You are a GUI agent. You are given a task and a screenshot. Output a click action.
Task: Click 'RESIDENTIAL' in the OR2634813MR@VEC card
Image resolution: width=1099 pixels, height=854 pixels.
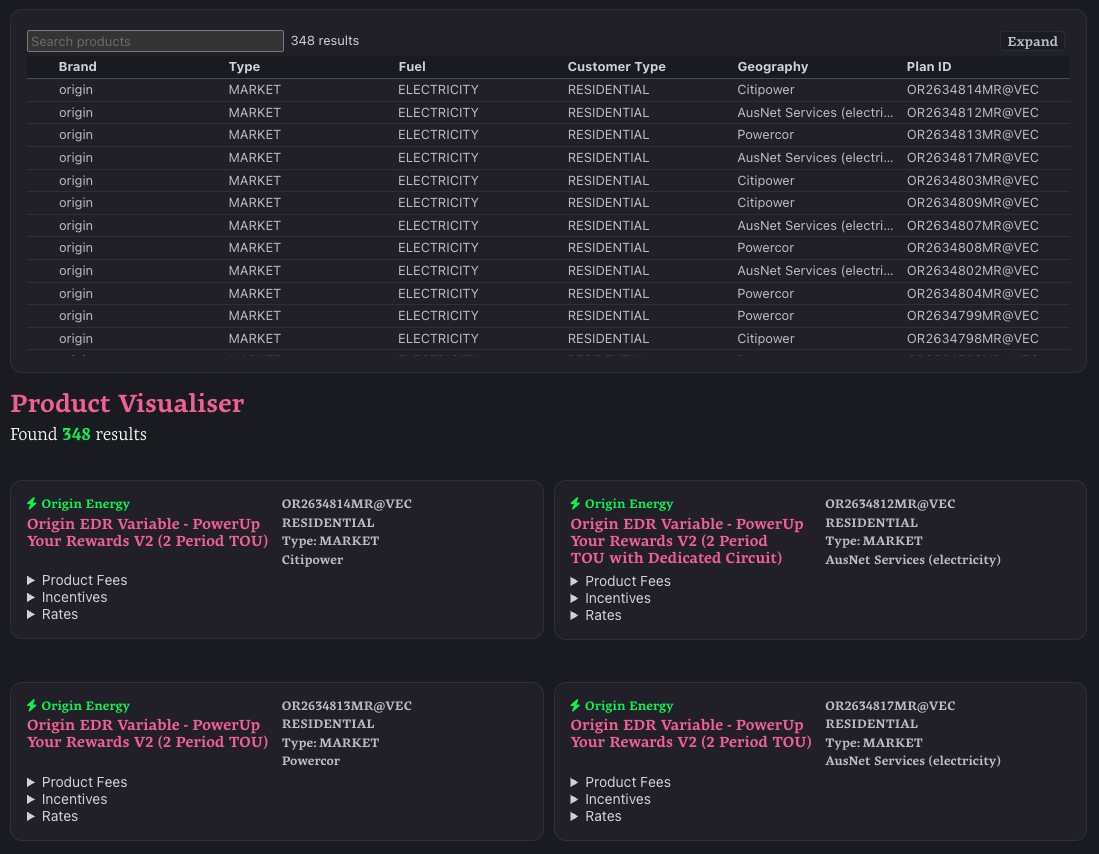point(327,724)
